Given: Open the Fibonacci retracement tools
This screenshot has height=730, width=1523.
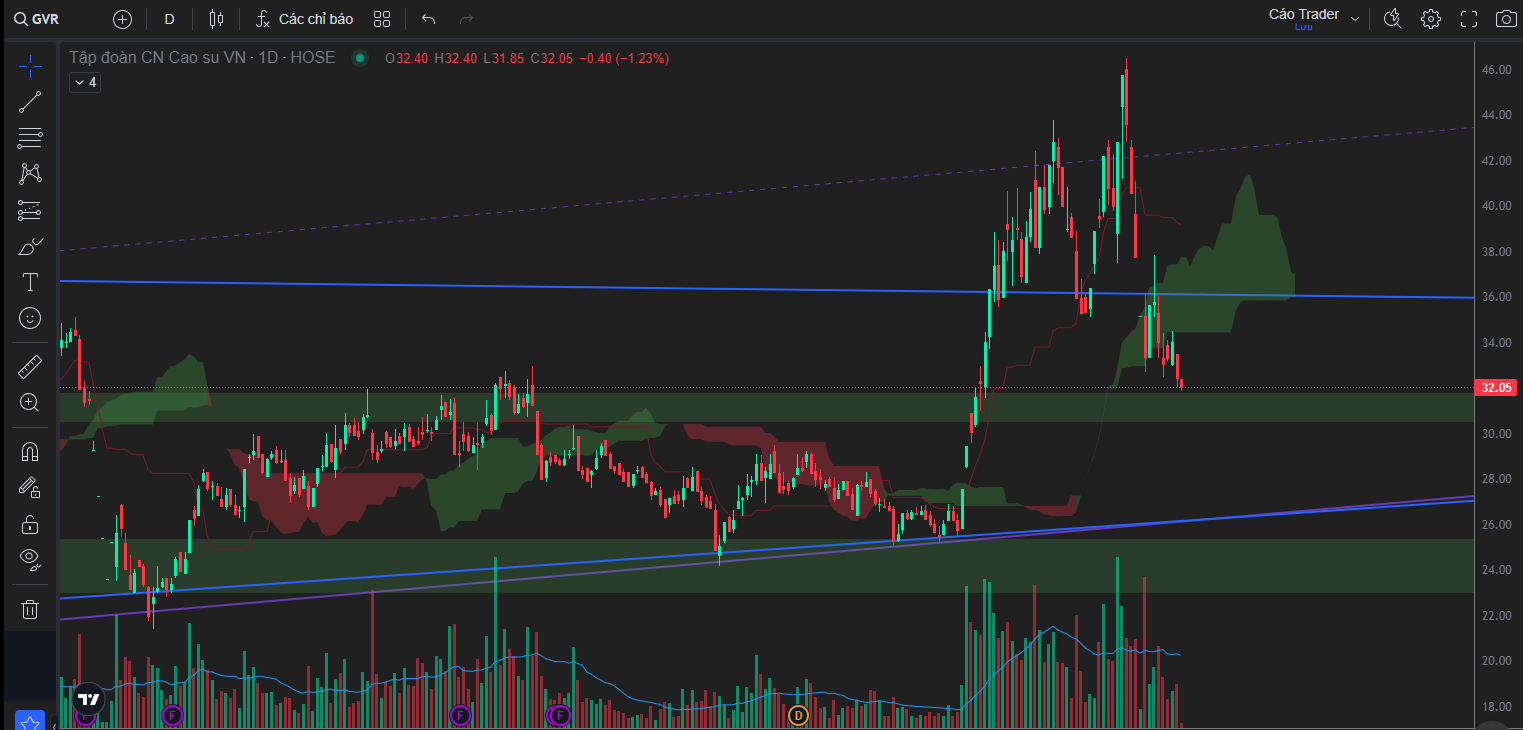Looking at the screenshot, I should point(30,138).
